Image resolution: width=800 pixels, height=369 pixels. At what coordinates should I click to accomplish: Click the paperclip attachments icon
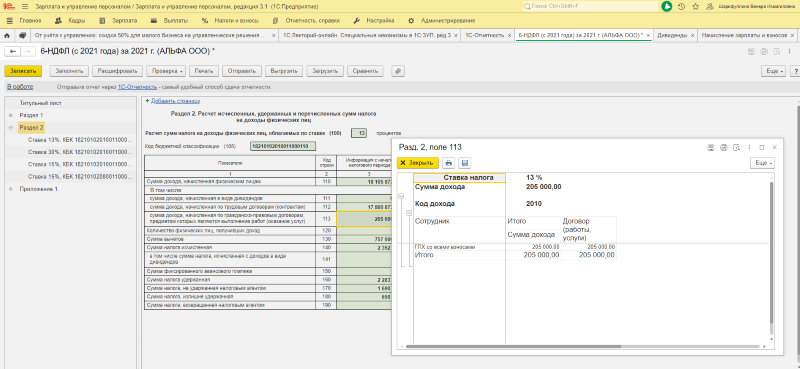[x=398, y=71]
